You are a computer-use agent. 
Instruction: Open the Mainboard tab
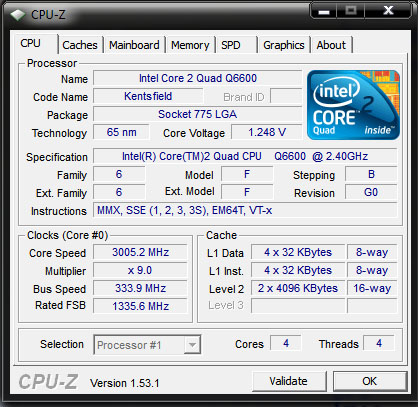point(134,45)
